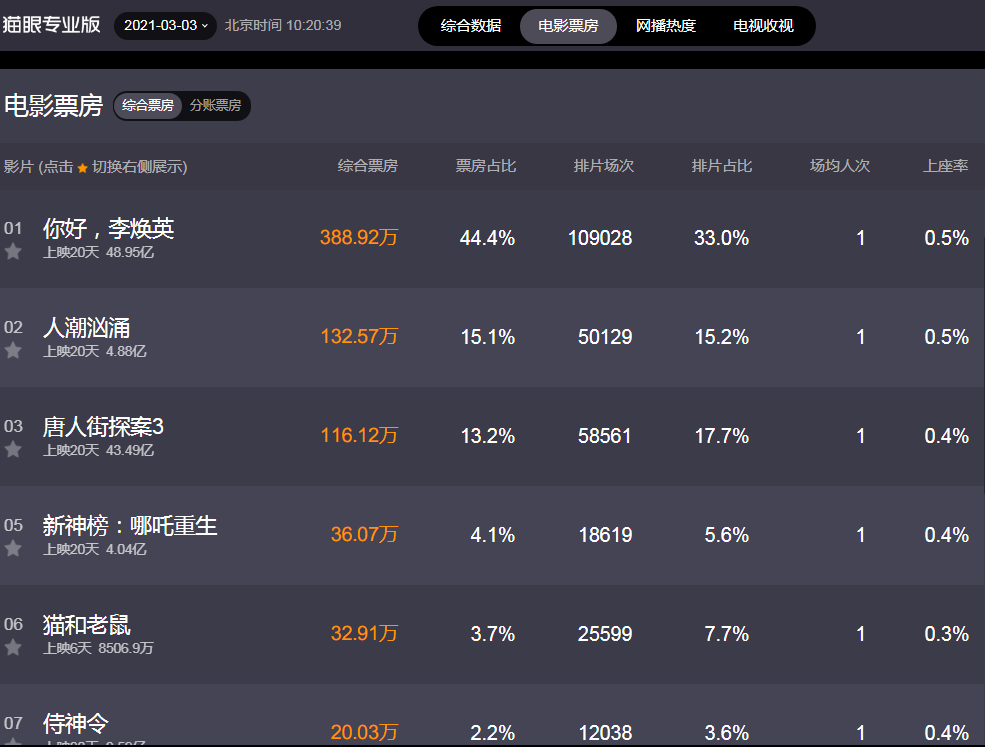Click the 猫眼专业版 logo
The height and width of the screenshot is (747, 985).
51,25
